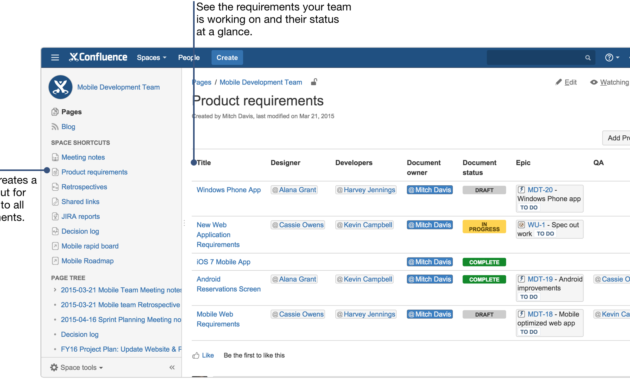Open FY16 Project Plan page in tree
630x380 pixels.
(121, 349)
